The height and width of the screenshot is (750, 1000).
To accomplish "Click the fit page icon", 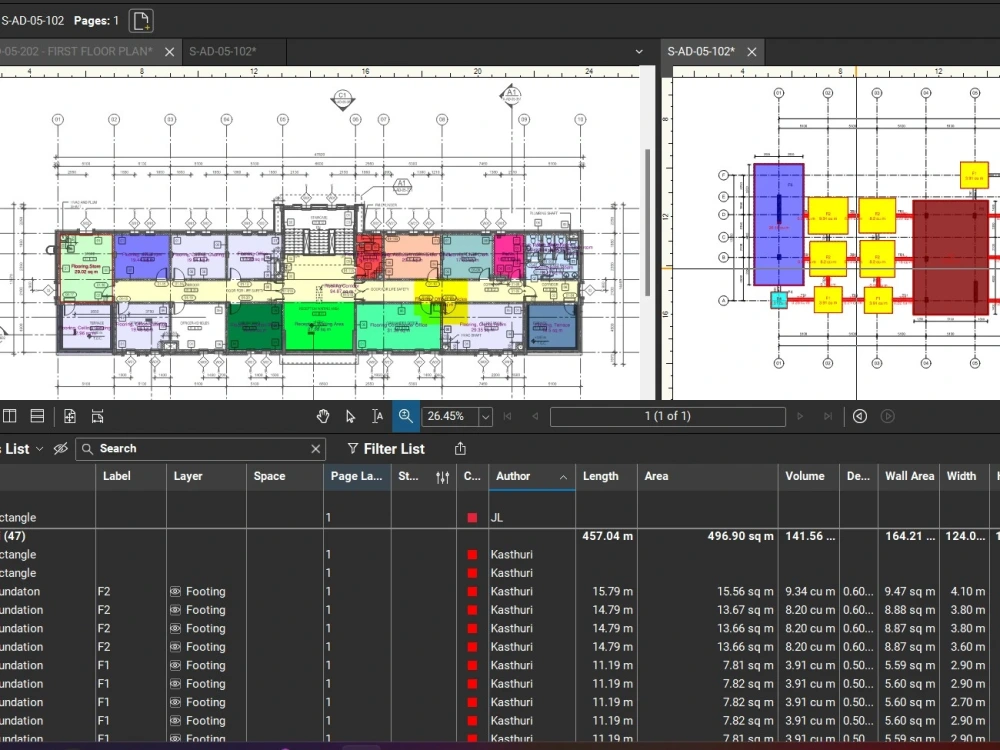I will pyautogui.click(x=70, y=416).
